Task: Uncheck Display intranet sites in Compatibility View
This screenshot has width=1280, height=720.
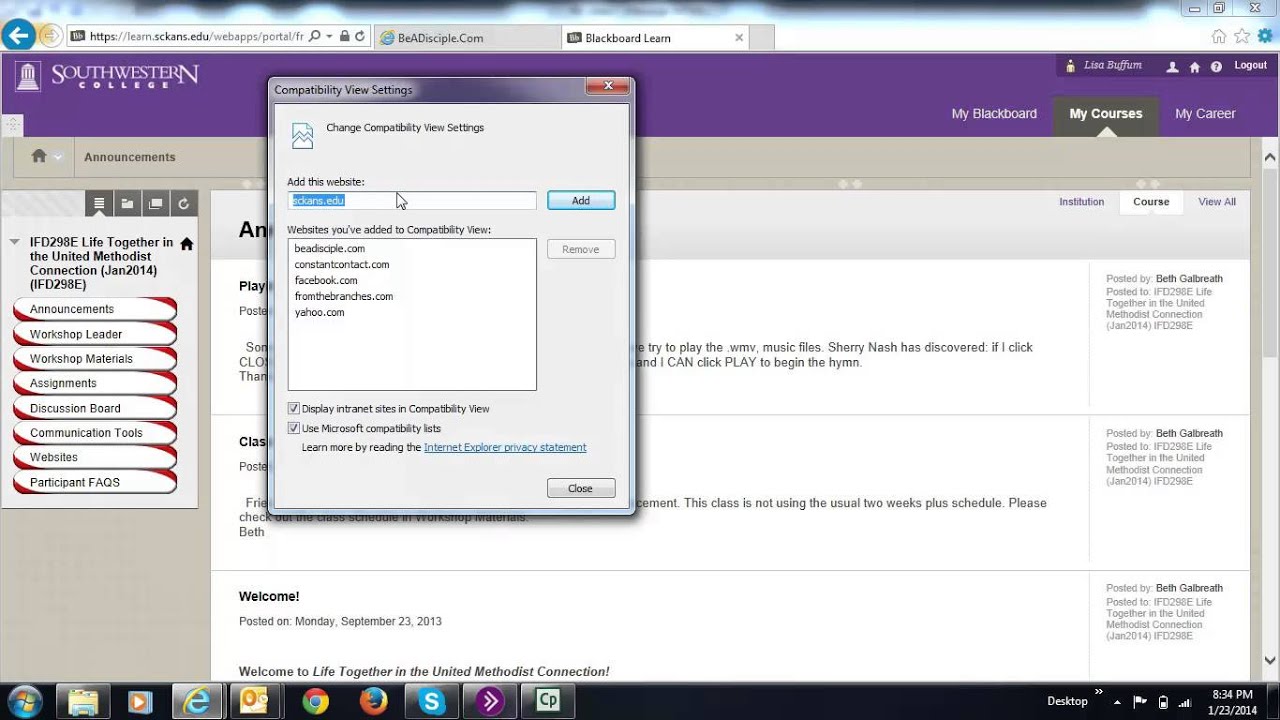Action: coord(294,409)
